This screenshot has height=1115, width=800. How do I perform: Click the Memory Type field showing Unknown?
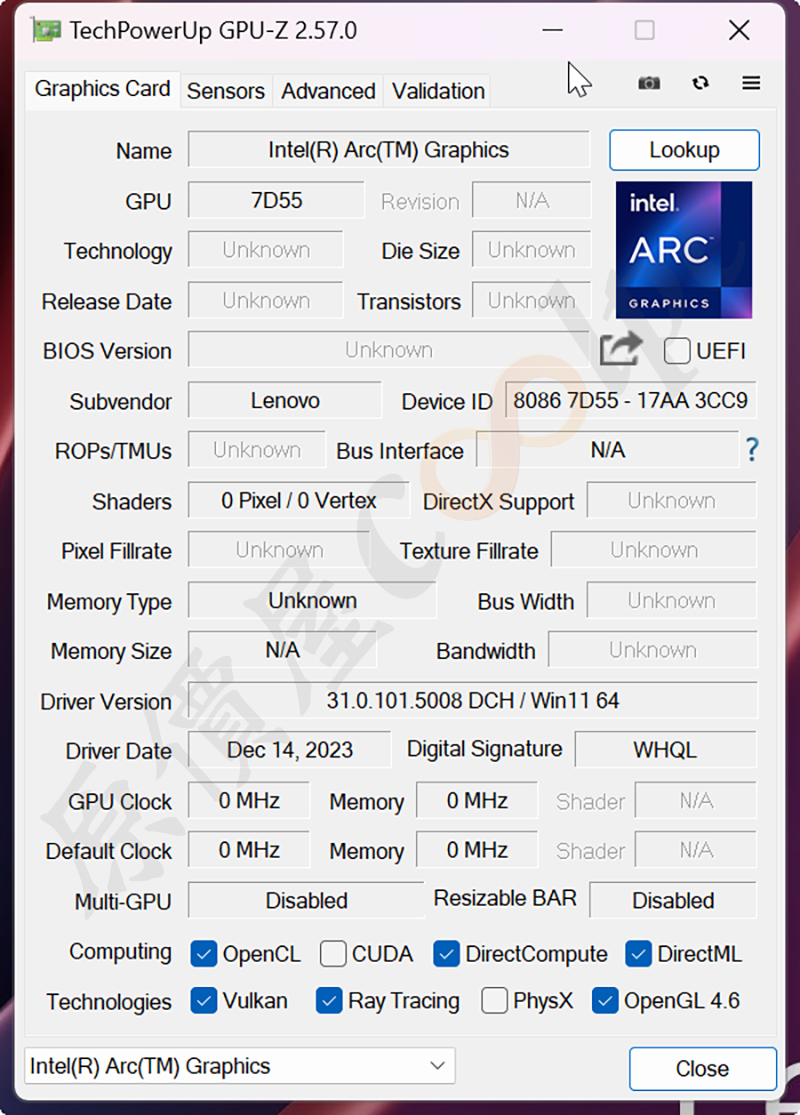click(x=312, y=601)
